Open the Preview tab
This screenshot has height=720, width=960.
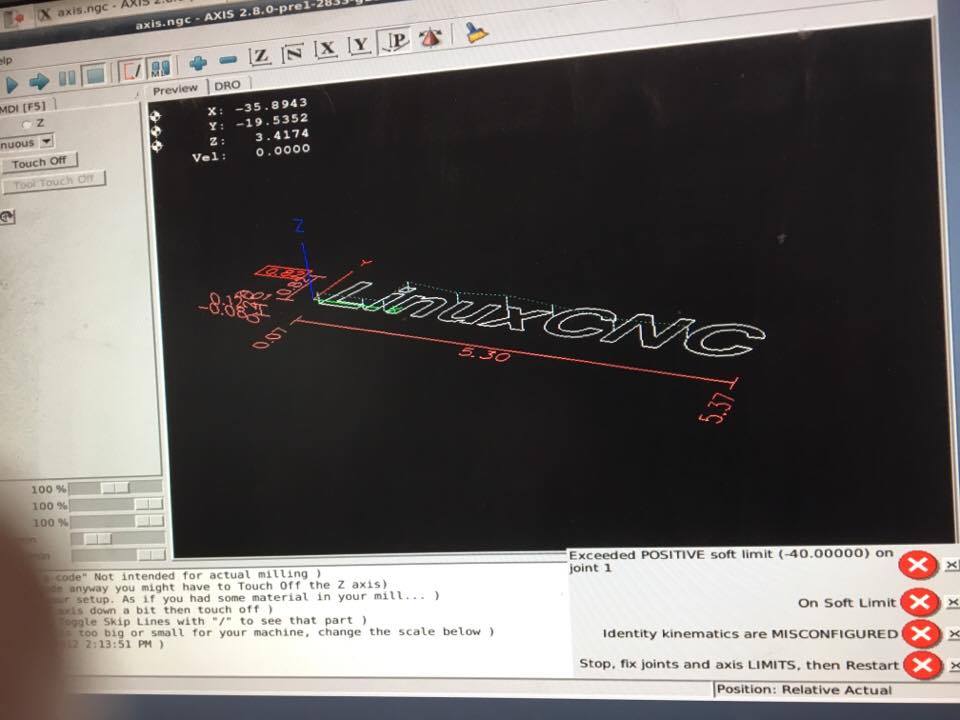[x=176, y=90]
